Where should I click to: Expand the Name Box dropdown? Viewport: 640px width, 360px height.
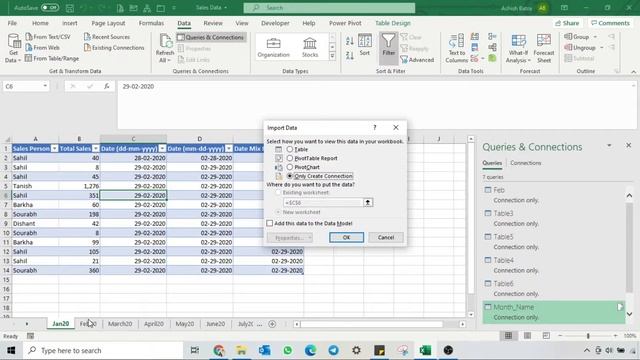click(x=45, y=86)
